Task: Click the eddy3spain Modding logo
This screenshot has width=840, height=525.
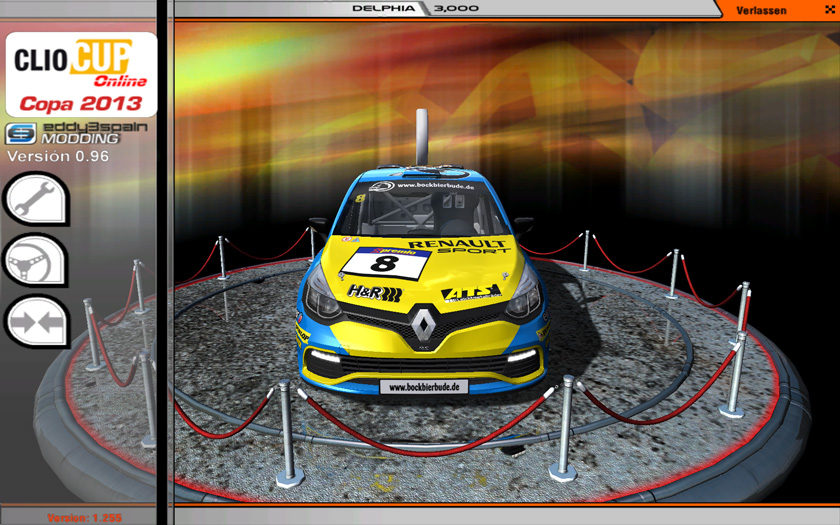Action: tap(62, 133)
